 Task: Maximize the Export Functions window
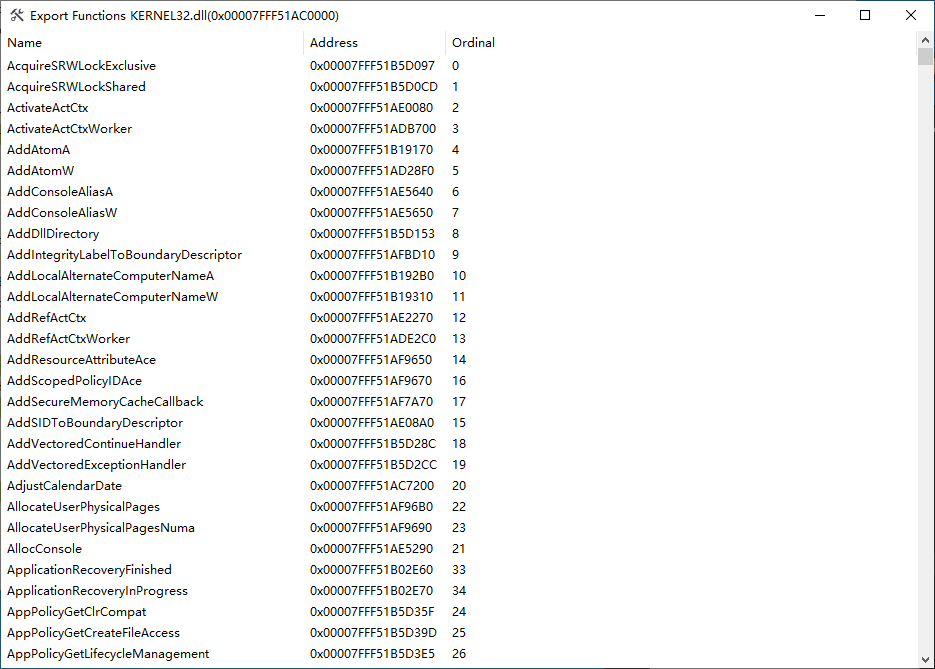point(865,16)
